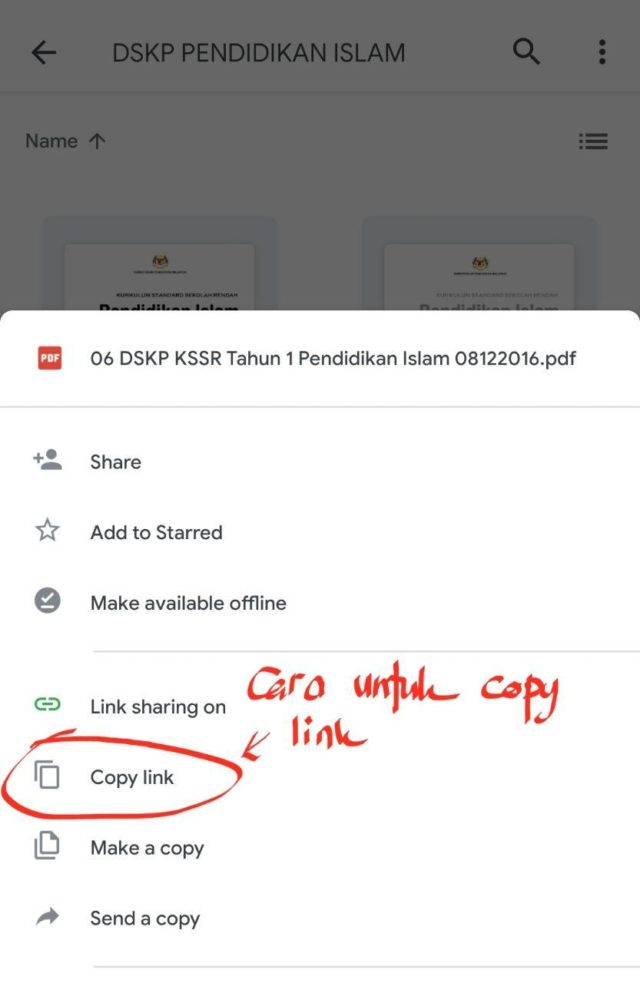
Task: Toggle Add to Starred
Action: (320, 532)
